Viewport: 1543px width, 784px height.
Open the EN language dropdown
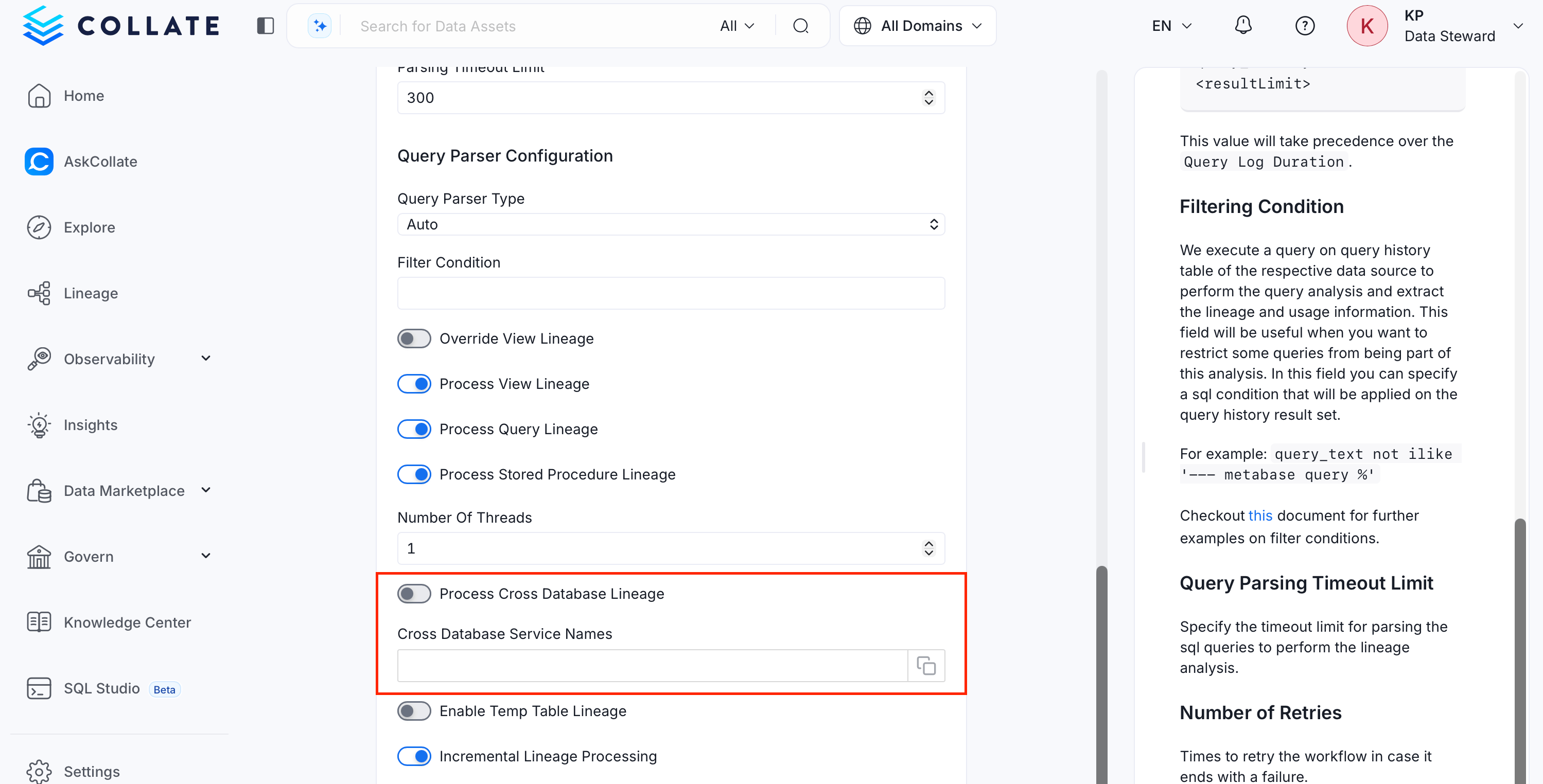1171,26
